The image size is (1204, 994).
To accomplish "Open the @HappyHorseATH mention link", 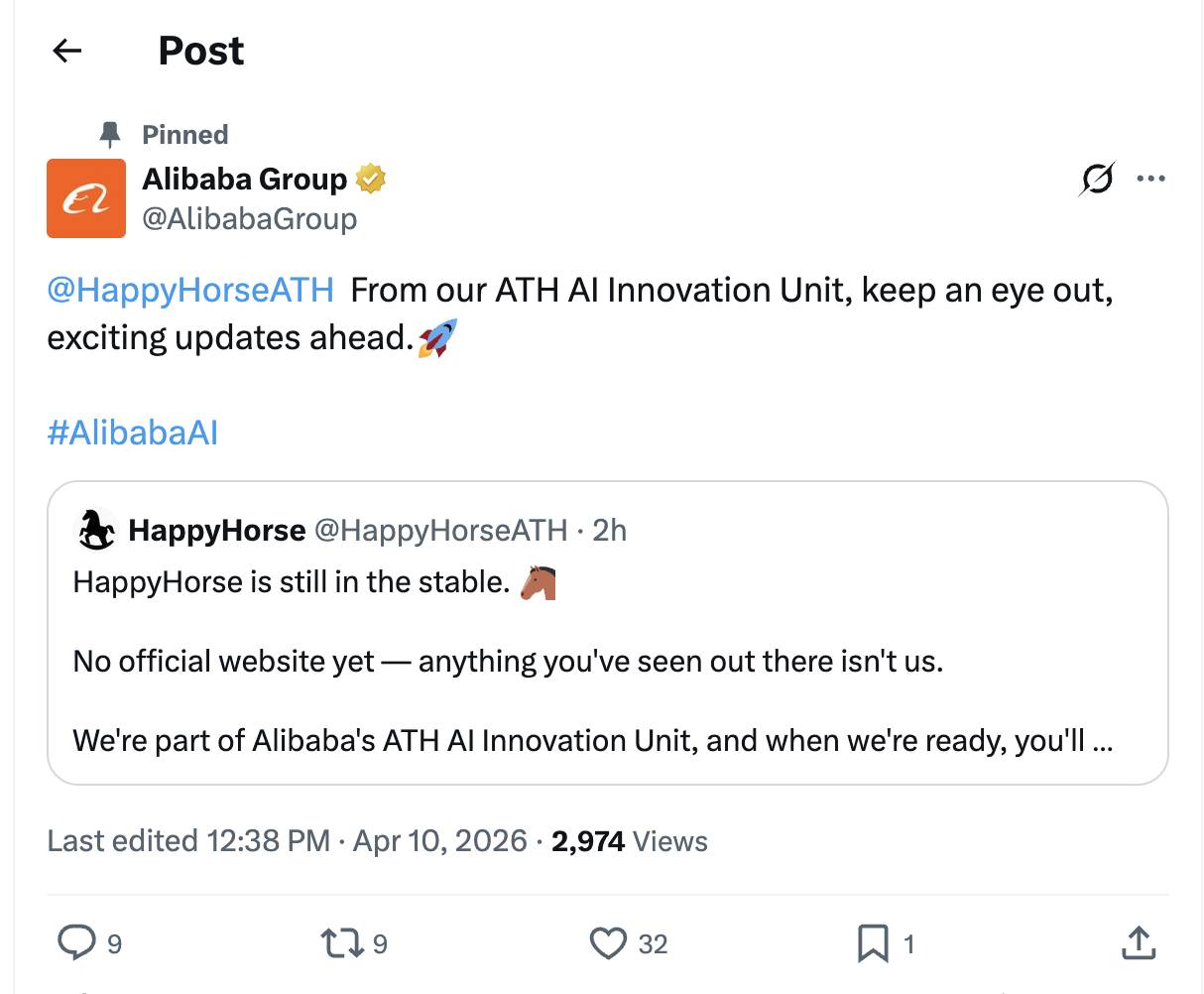I will tap(190, 290).
